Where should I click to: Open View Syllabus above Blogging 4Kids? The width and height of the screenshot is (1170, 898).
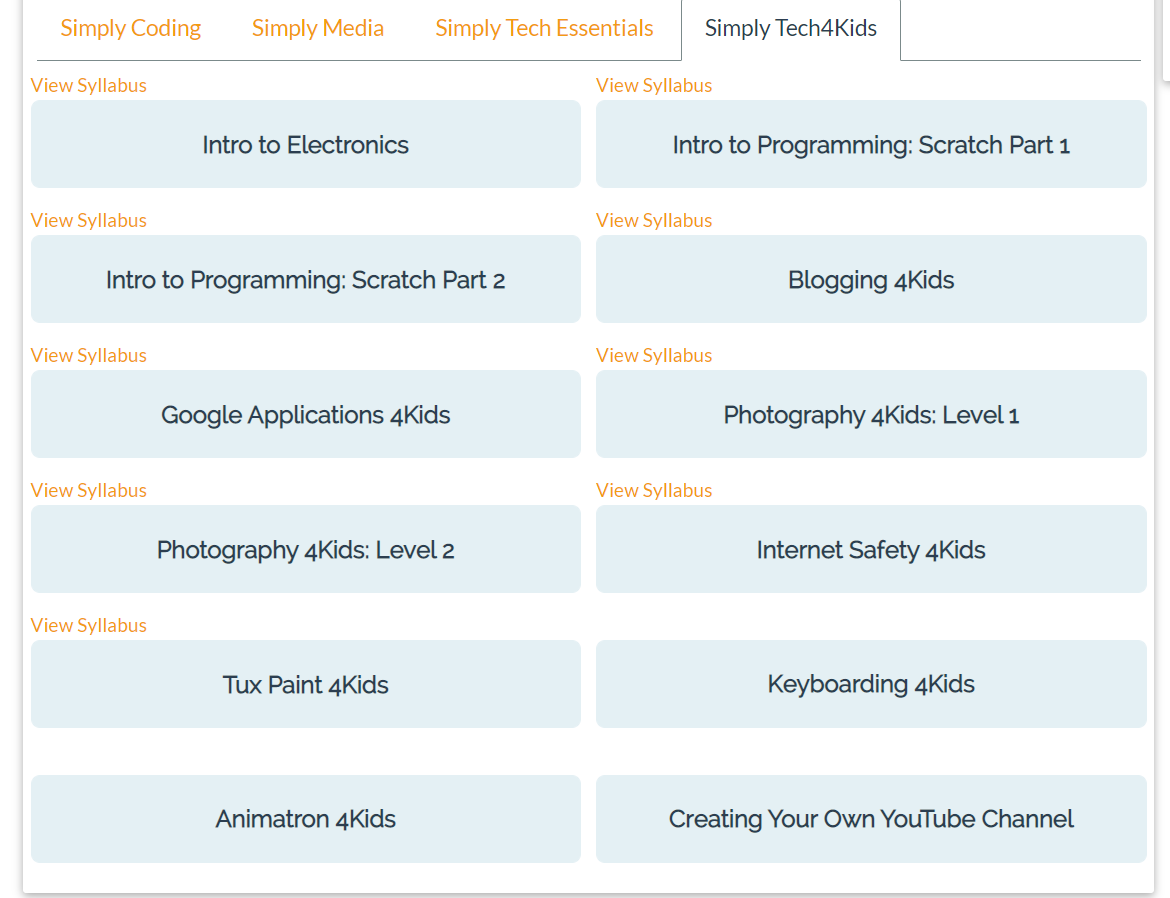tap(654, 220)
